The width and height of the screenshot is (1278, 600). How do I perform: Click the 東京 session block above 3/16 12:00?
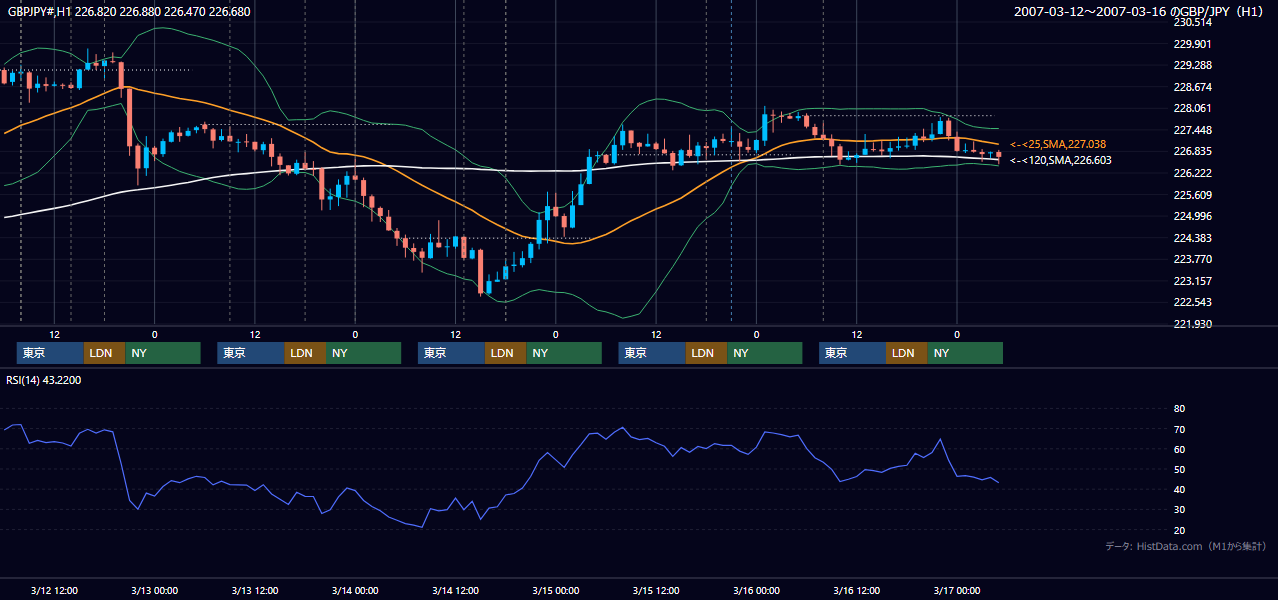click(x=852, y=353)
